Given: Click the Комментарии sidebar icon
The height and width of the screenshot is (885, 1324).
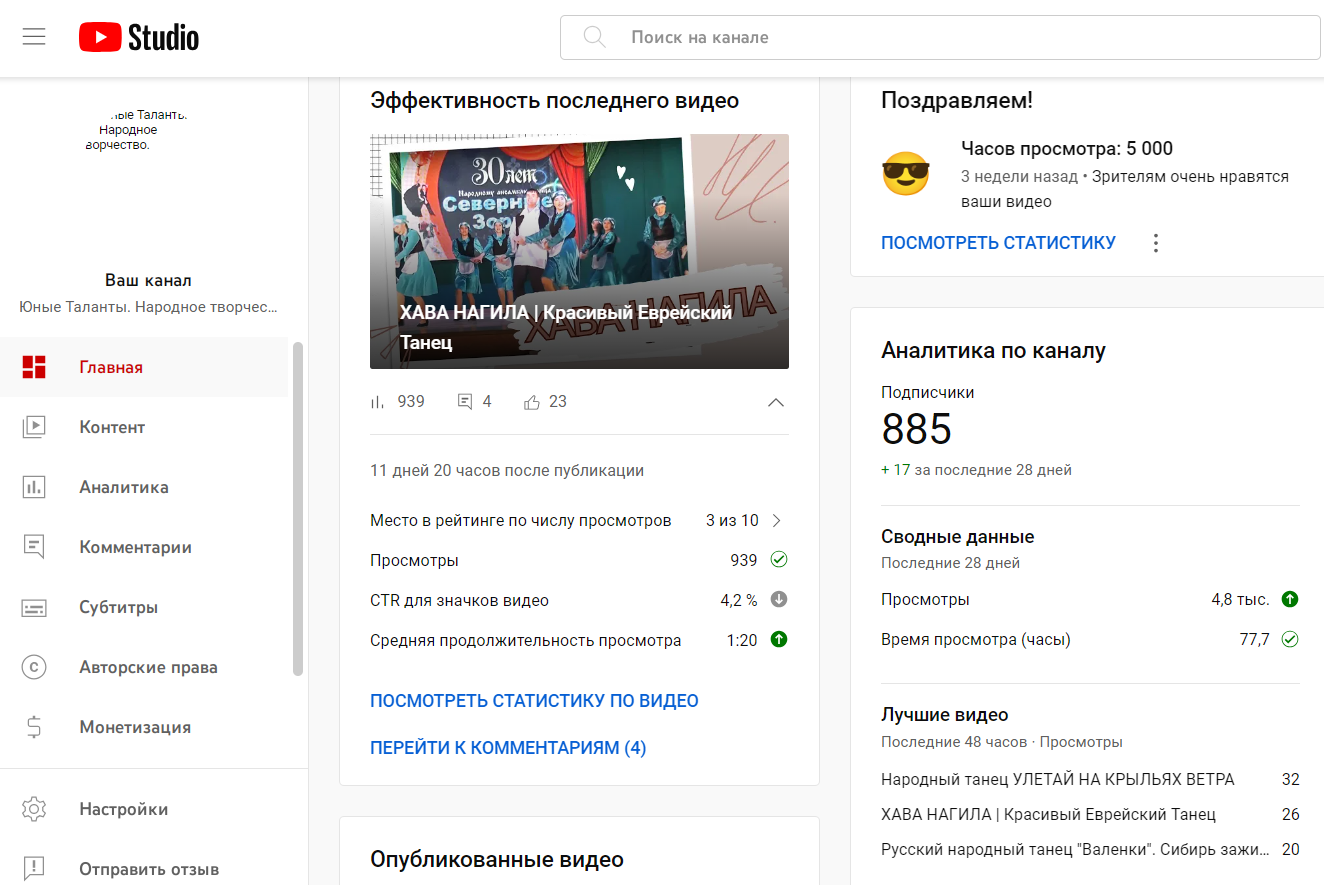Looking at the screenshot, I should (x=34, y=547).
